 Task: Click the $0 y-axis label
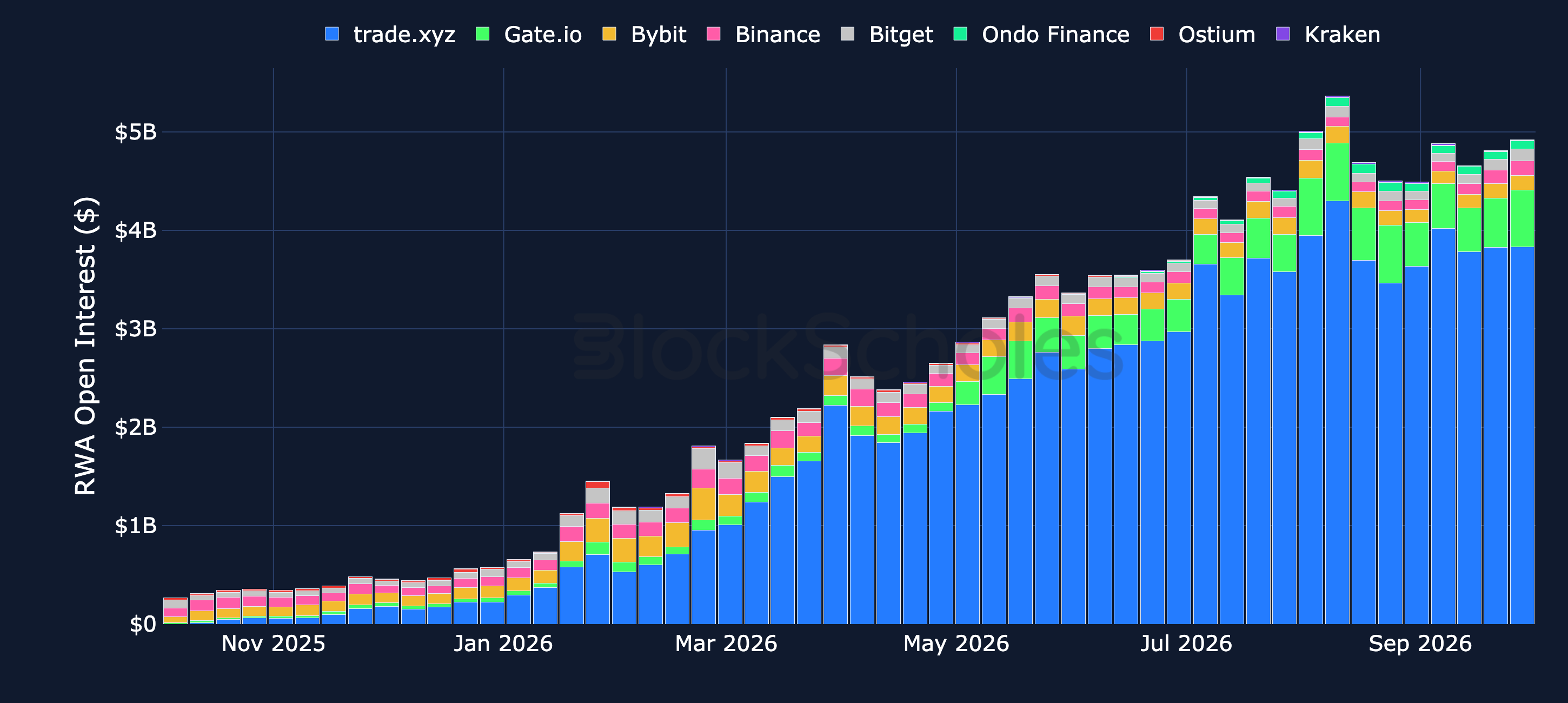point(143,625)
